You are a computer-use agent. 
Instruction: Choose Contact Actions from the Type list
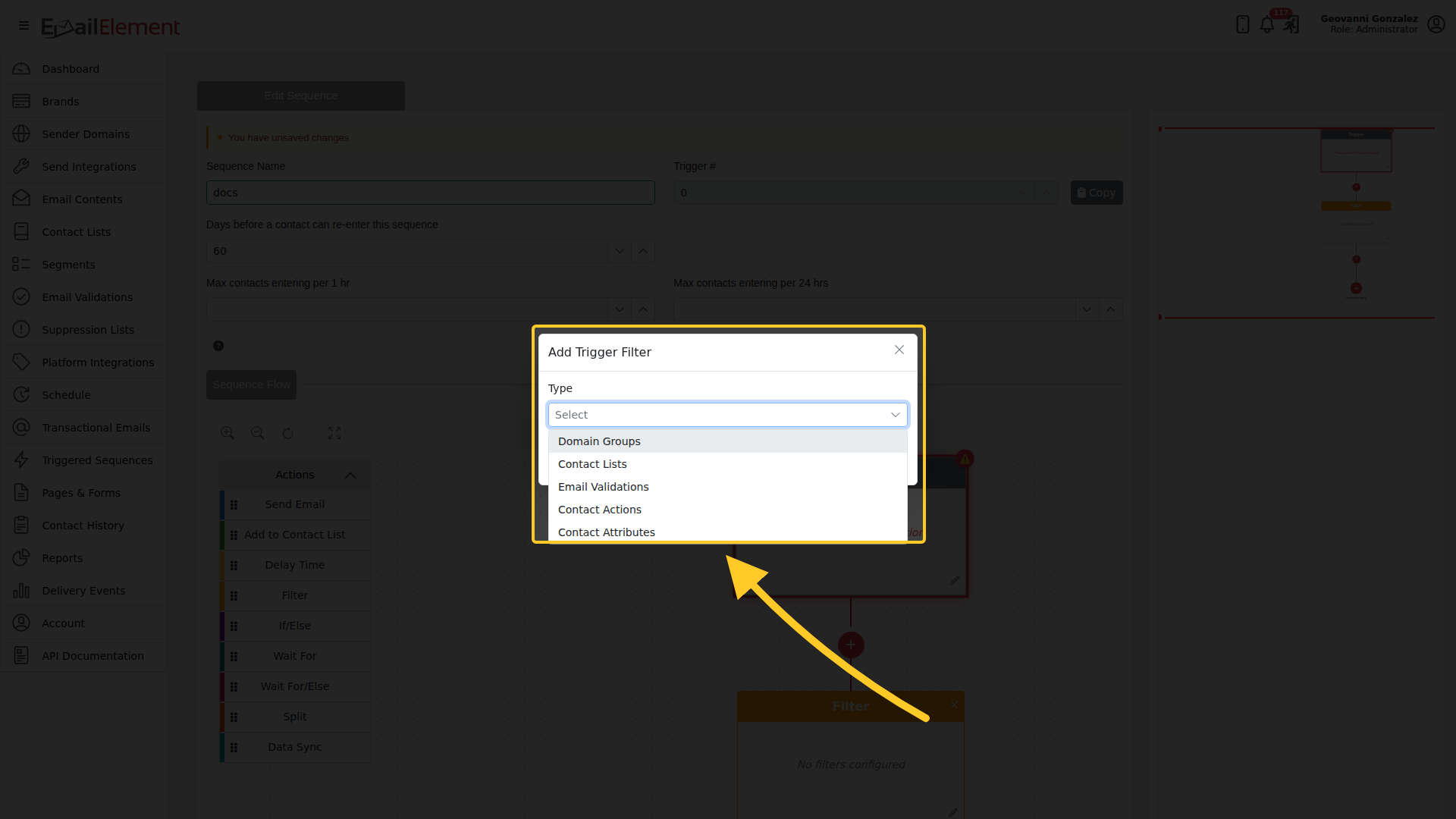[x=728, y=510]
